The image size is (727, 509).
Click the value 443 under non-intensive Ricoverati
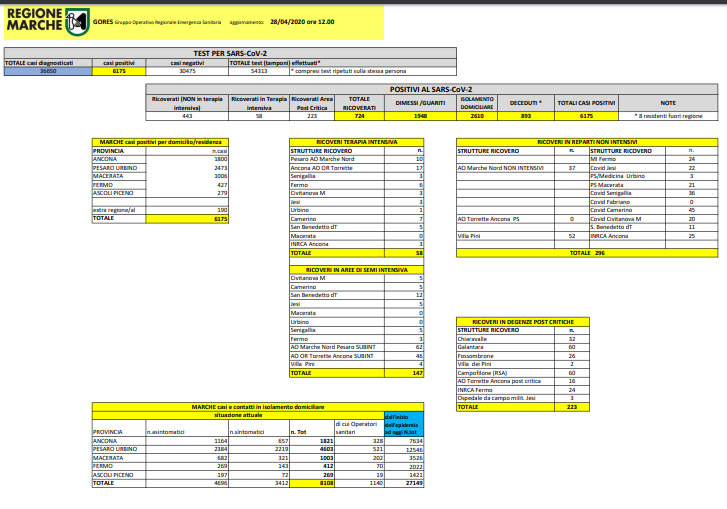coord(187,116)
